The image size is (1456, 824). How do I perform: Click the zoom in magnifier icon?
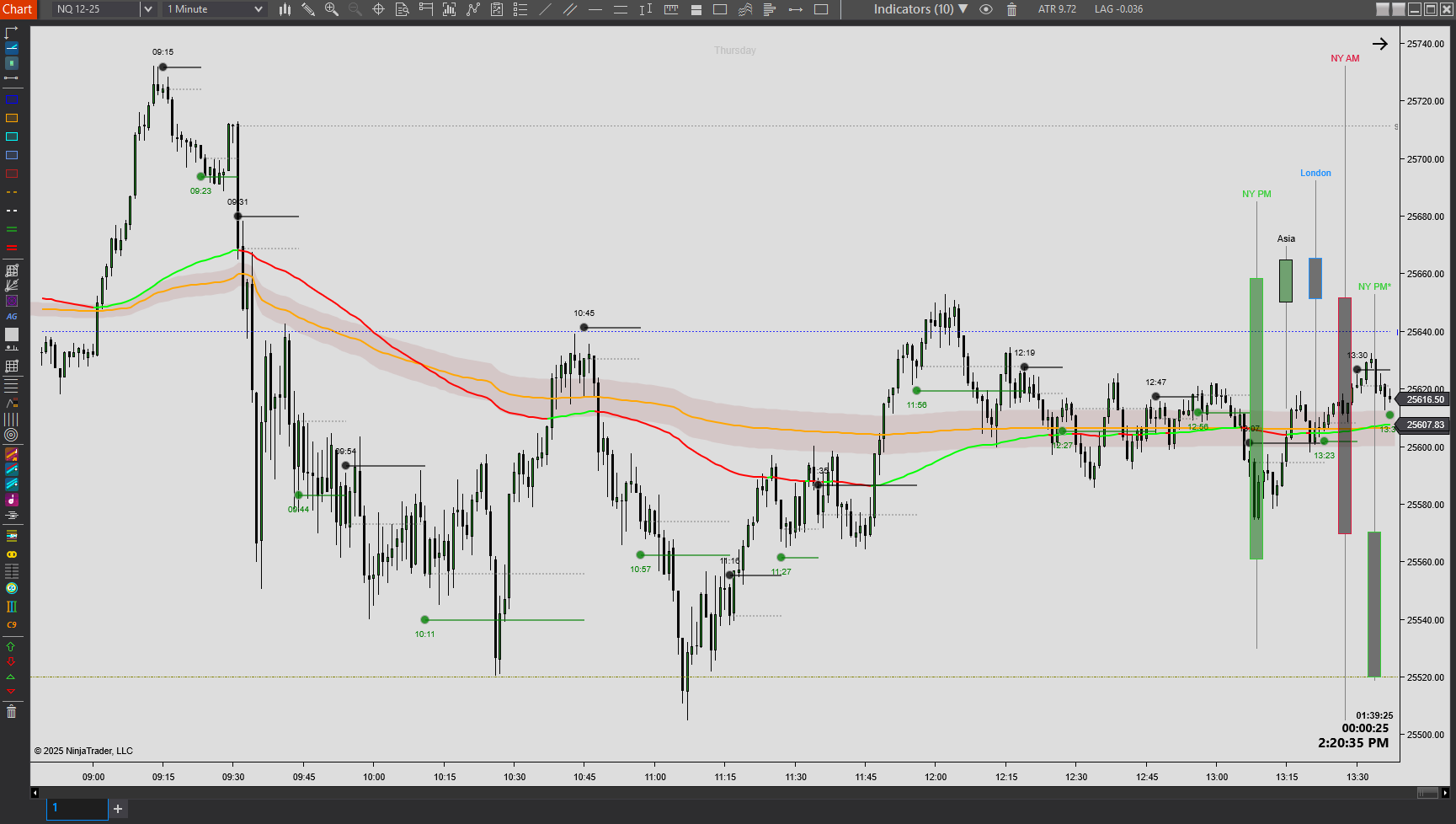331,9
